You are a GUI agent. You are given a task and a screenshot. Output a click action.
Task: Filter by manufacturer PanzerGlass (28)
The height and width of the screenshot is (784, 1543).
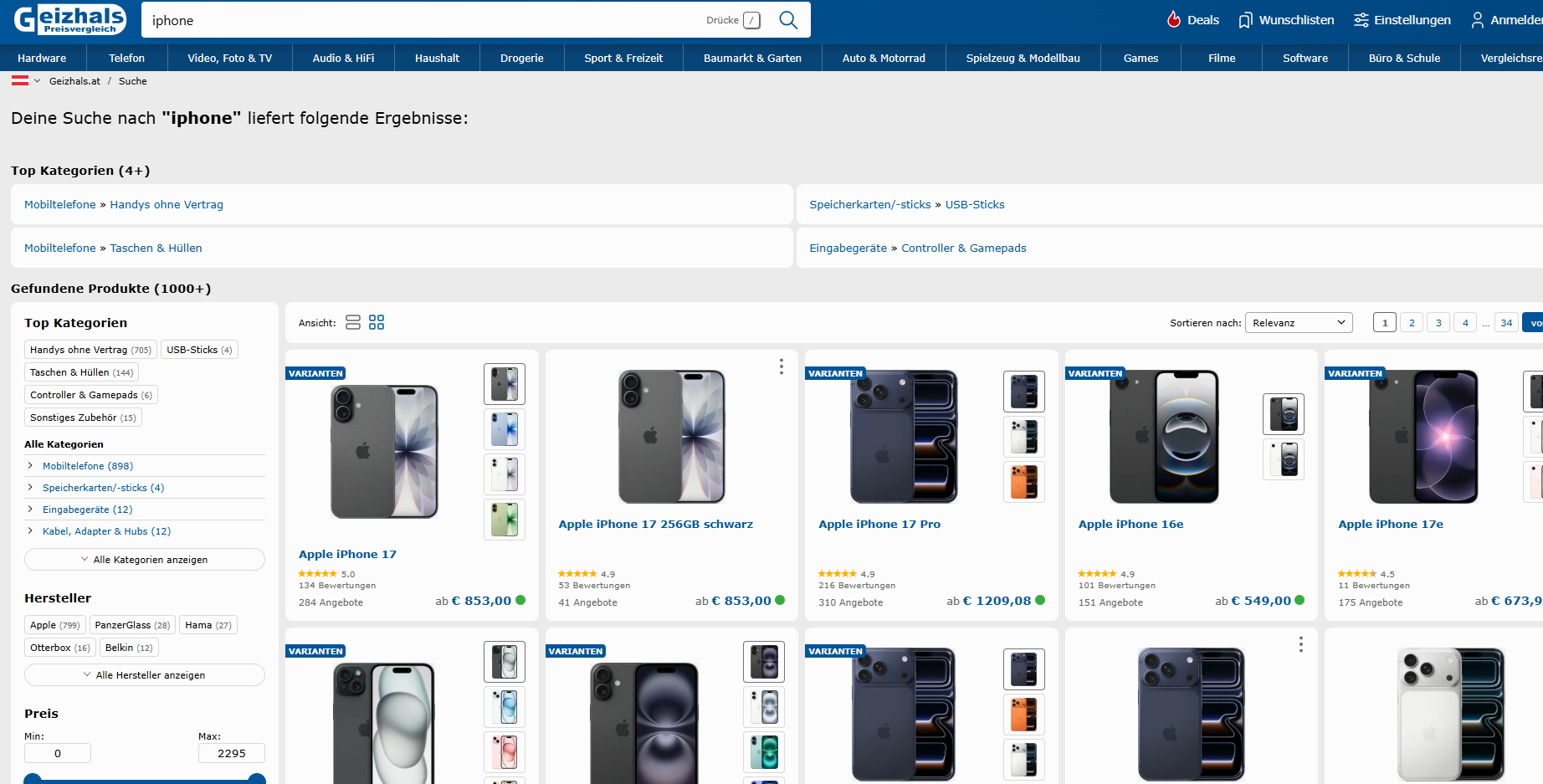pos(132,624)
